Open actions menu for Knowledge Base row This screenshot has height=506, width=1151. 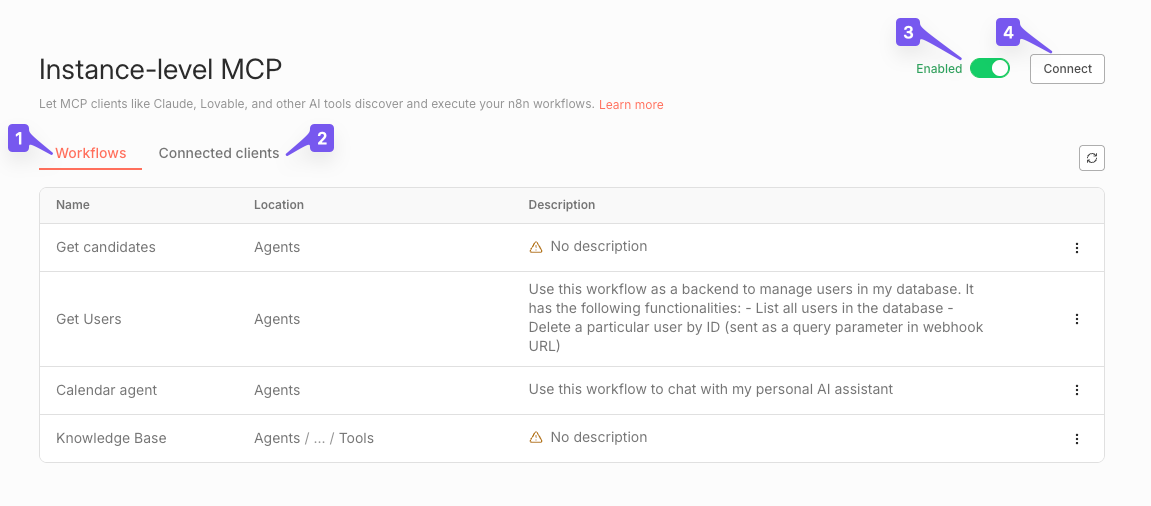tap(1077, 439)
